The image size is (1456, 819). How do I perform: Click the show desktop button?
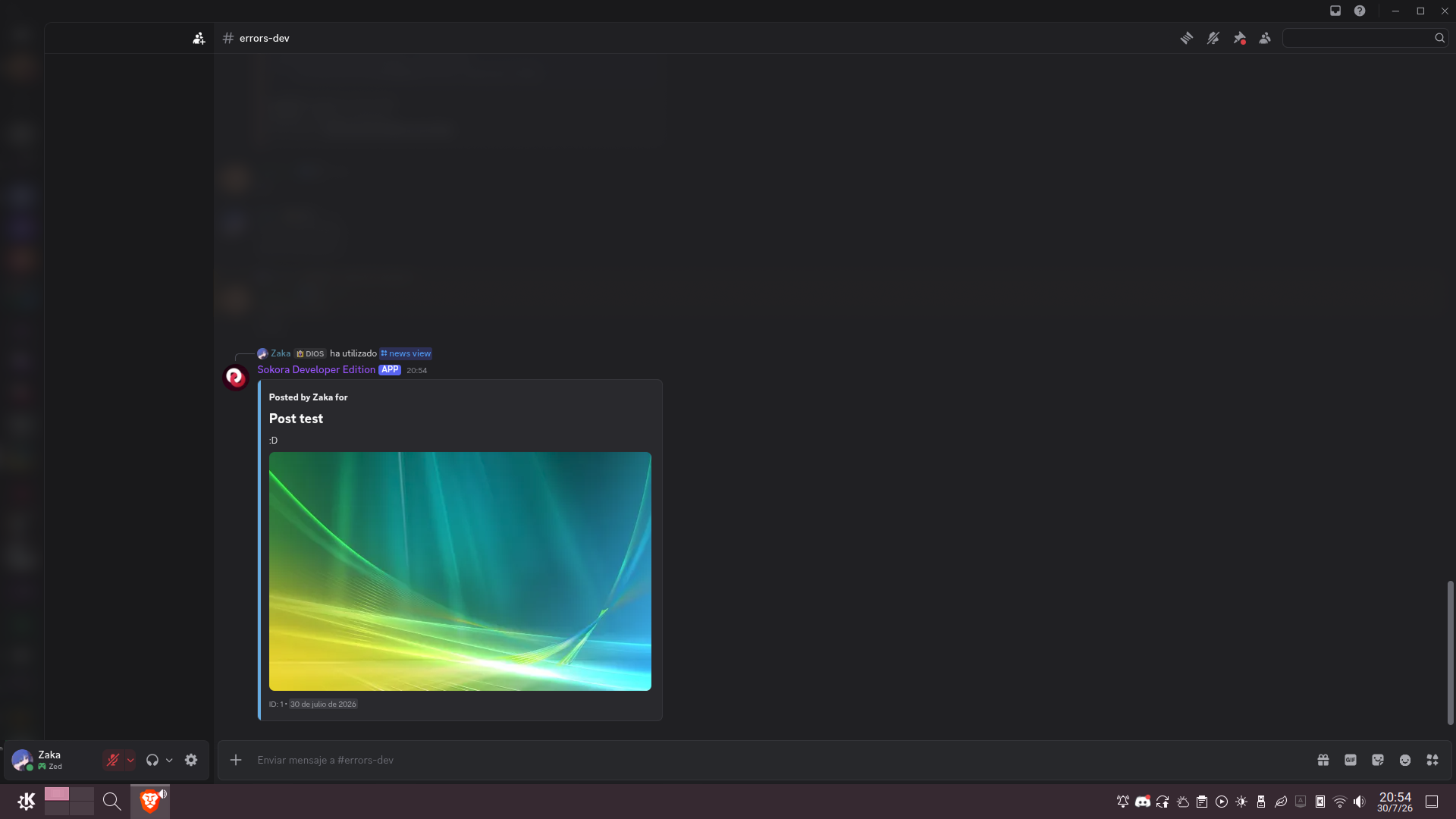point(1432,802)
